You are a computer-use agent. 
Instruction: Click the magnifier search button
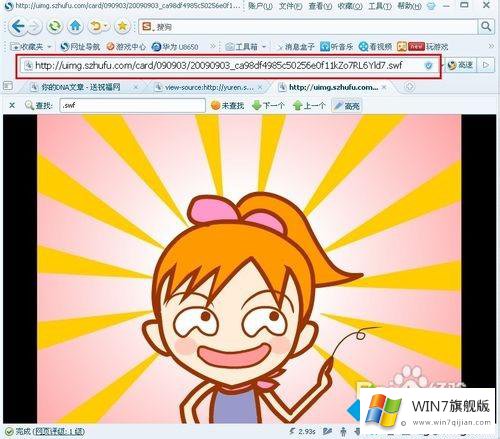coord(486,27)
